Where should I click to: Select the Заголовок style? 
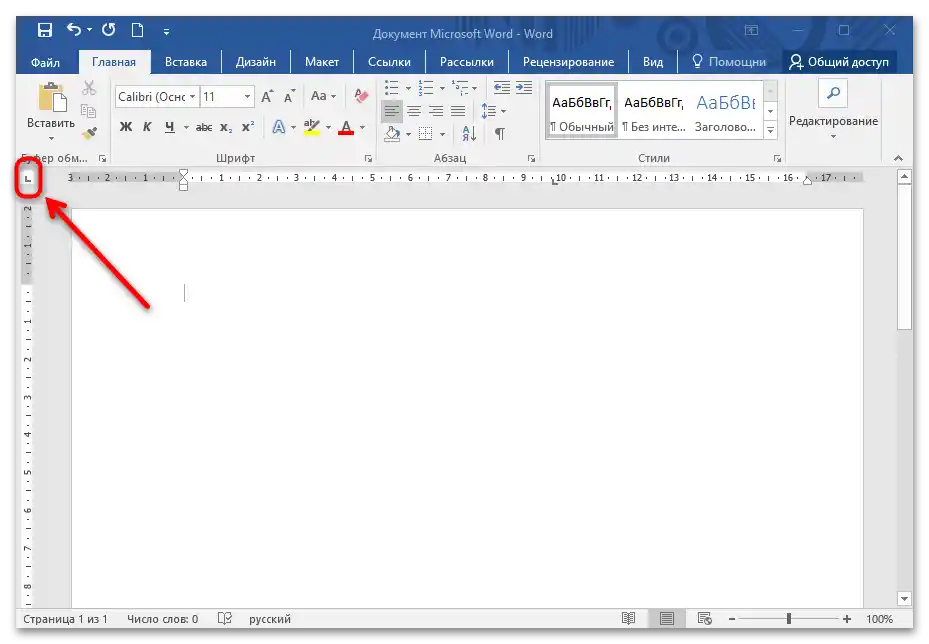726,111
